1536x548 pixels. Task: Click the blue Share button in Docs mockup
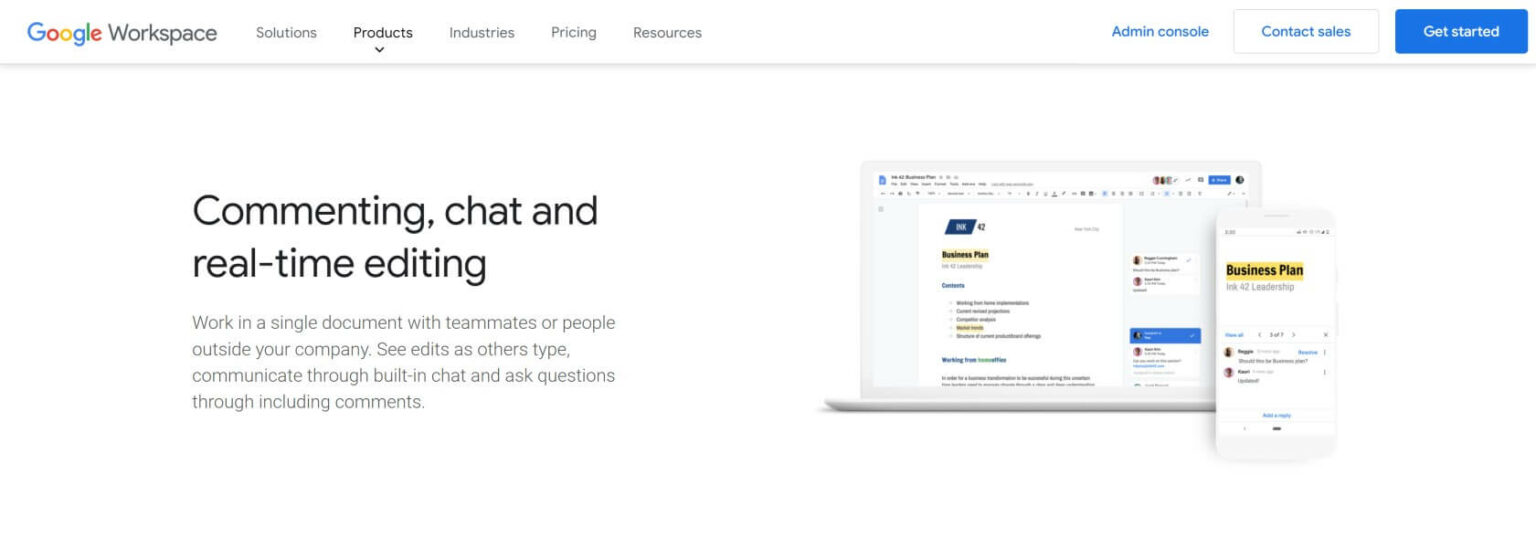click(x=1218, y=180)
